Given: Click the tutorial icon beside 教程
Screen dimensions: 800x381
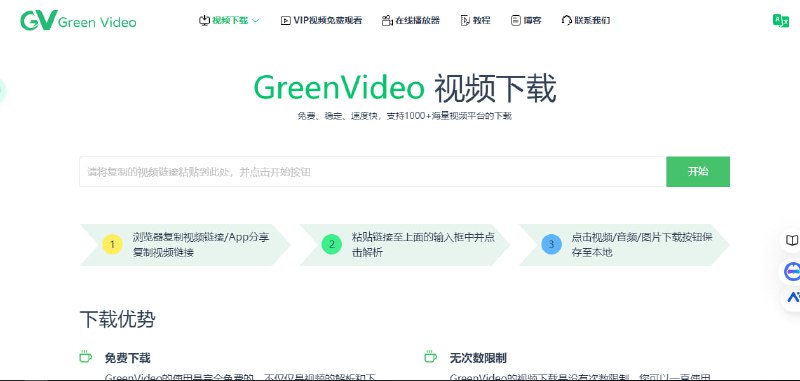Looking at the screenshot, I should (x=465, y=20).
